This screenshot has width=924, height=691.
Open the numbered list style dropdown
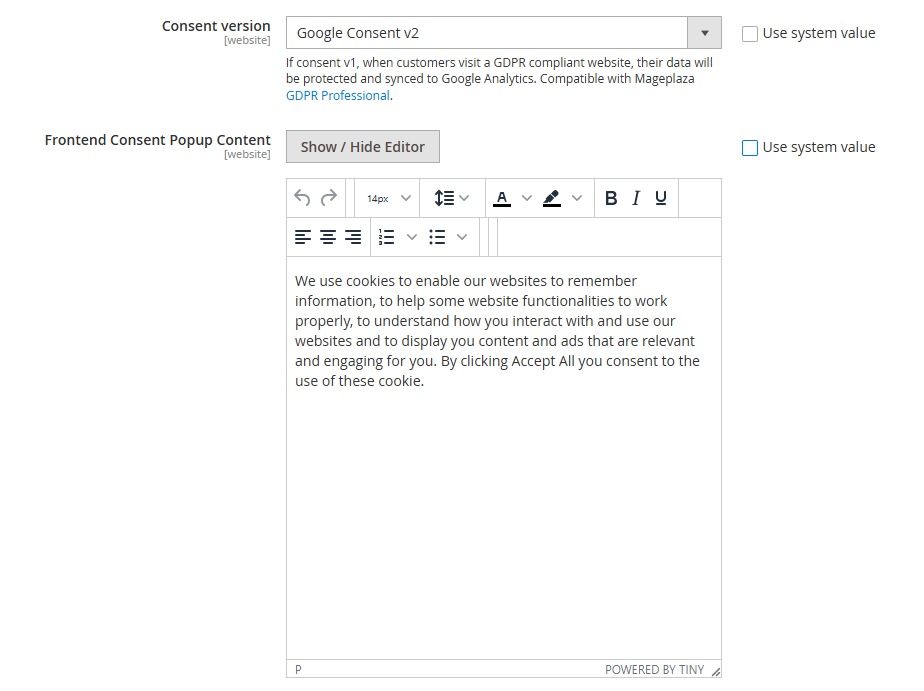pos(411,237)
